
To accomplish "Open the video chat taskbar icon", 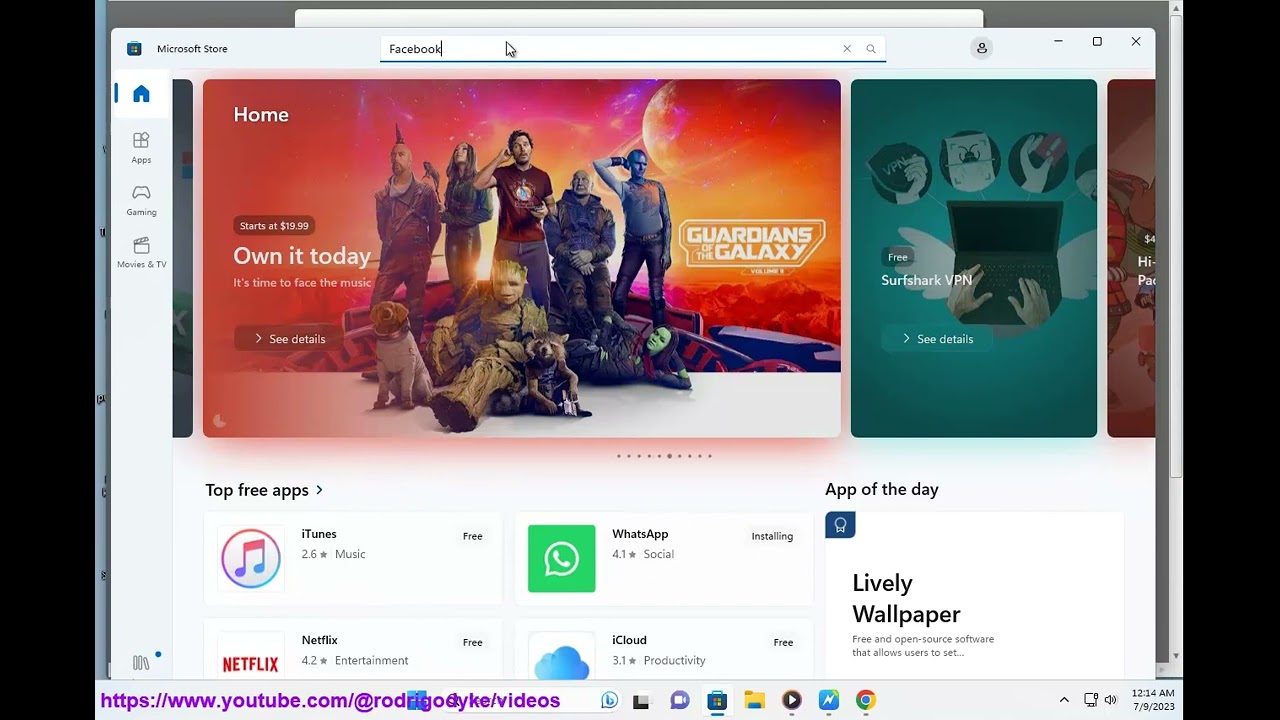I will pyautogui.click(x=680, y=701).
